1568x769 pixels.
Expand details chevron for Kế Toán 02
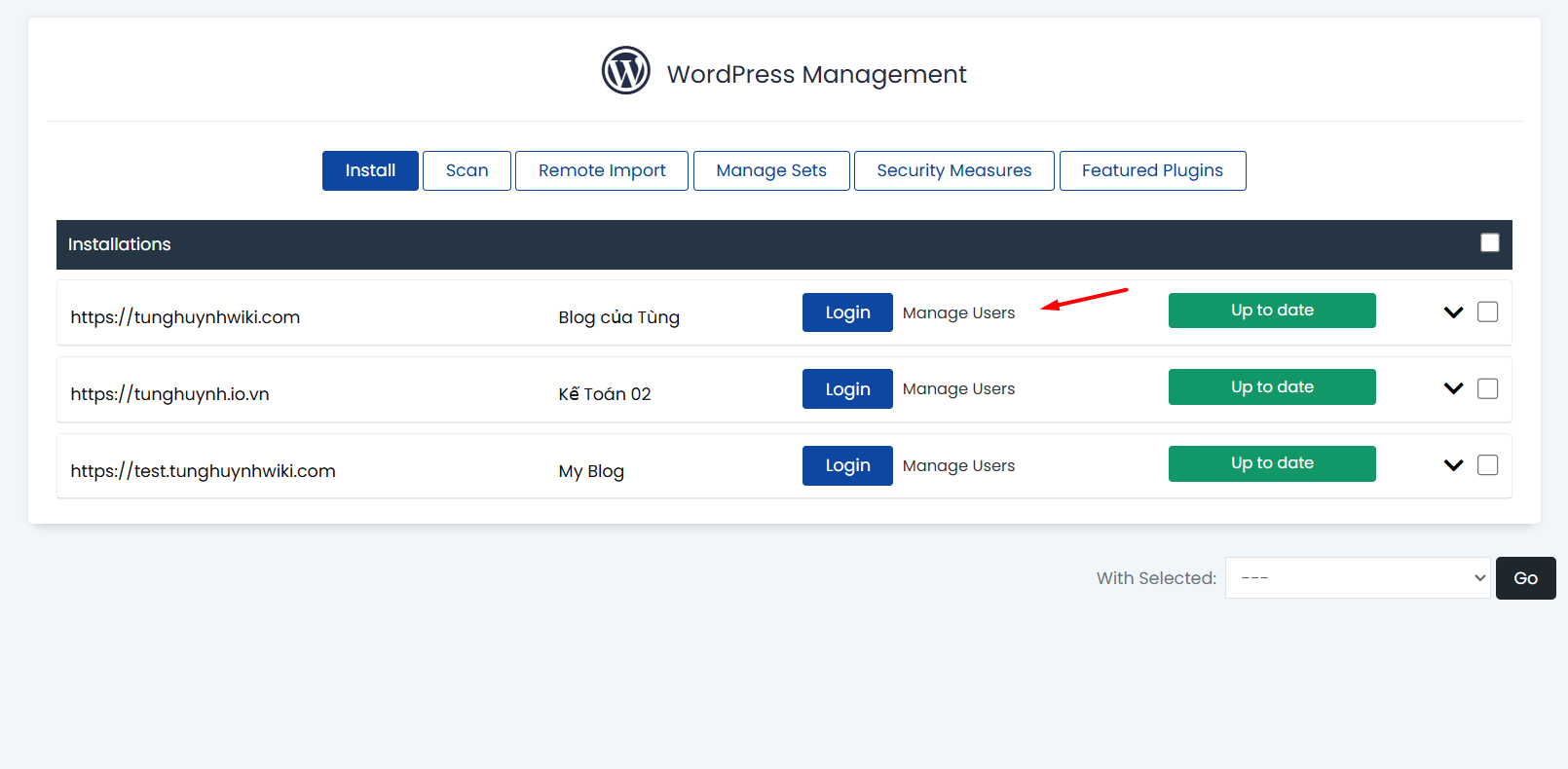tap(1453, 388)
